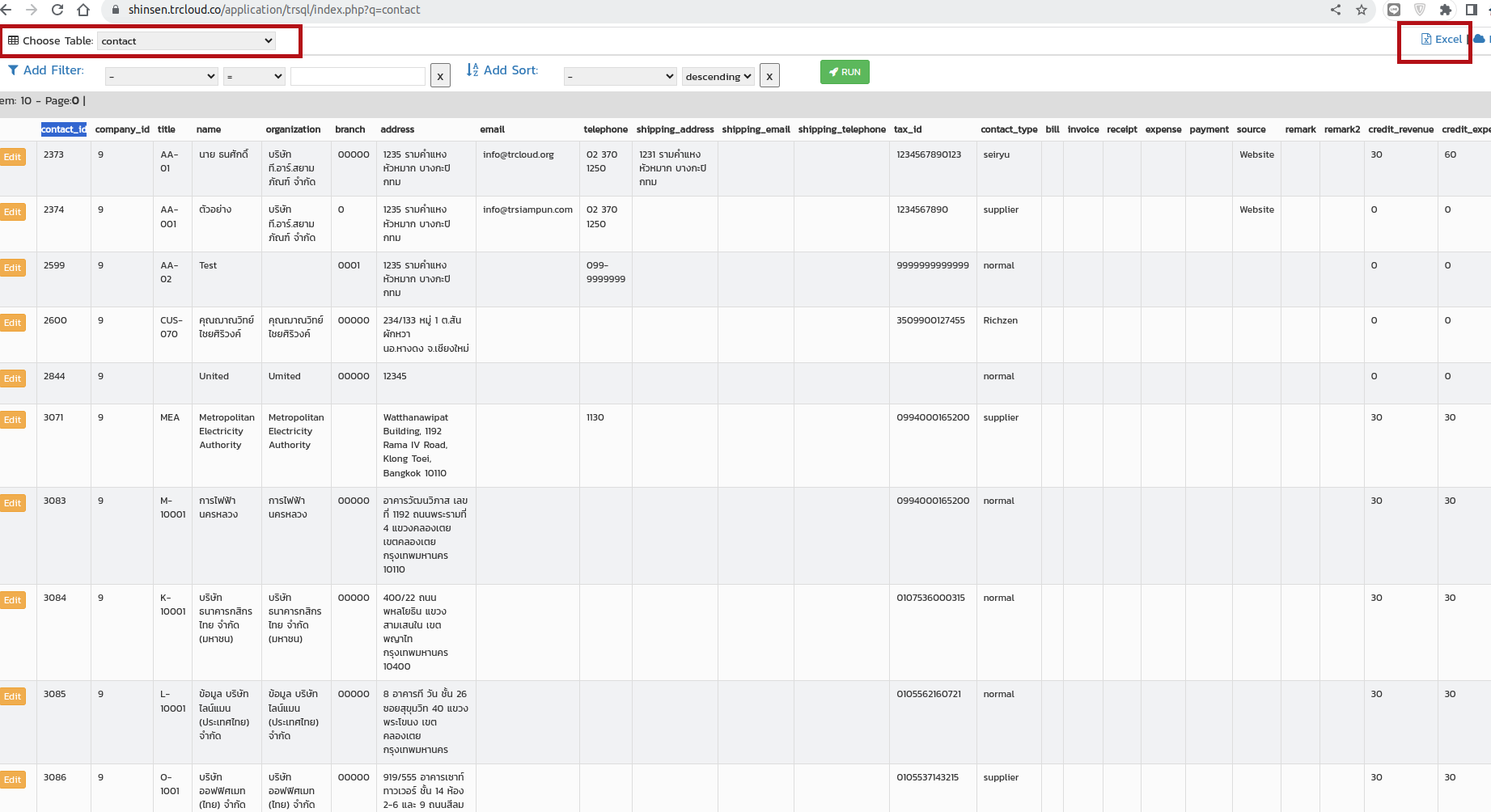Click the telephone cell 1130
This screenshot has height=812, width=1491.
click(x=595, y=417)
